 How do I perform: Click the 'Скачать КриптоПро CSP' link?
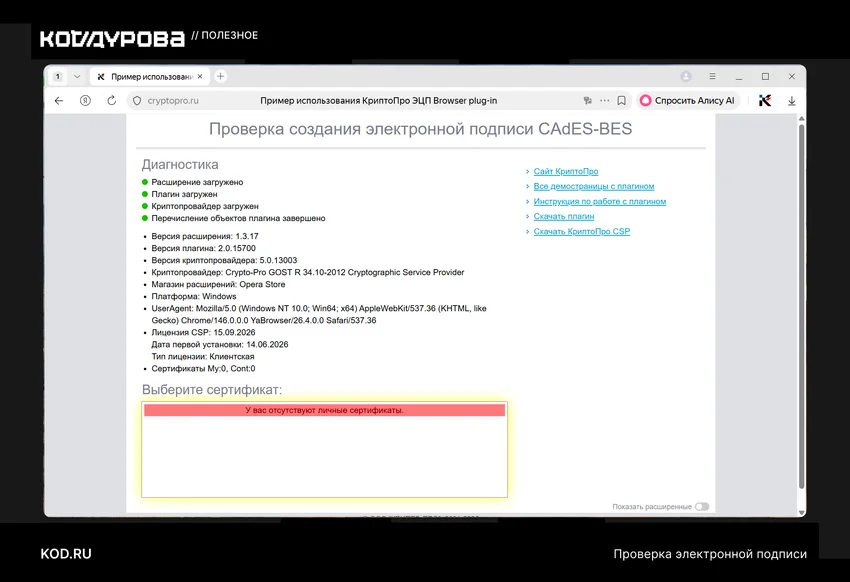tap(582, 231)
